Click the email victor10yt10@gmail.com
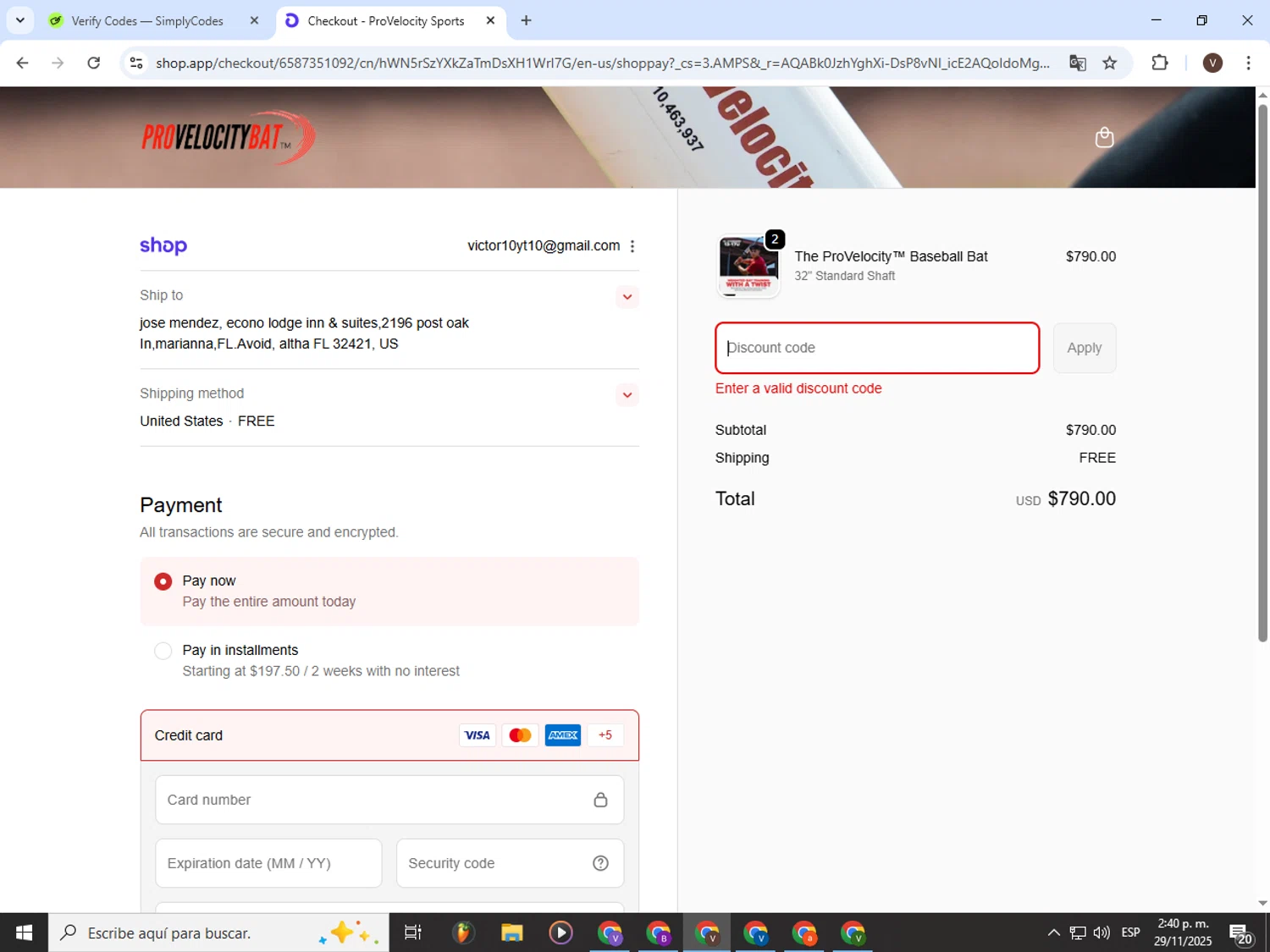1270x952 pixels. tap(544, 245)
